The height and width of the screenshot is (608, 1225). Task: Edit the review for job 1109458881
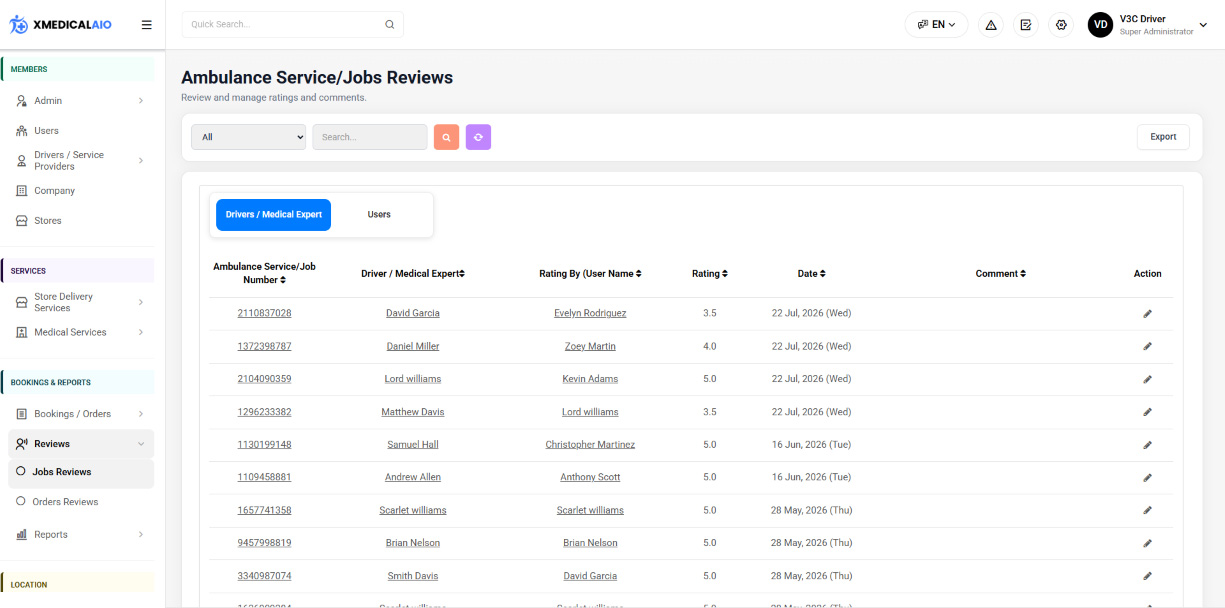click(x=1147, y=477)
